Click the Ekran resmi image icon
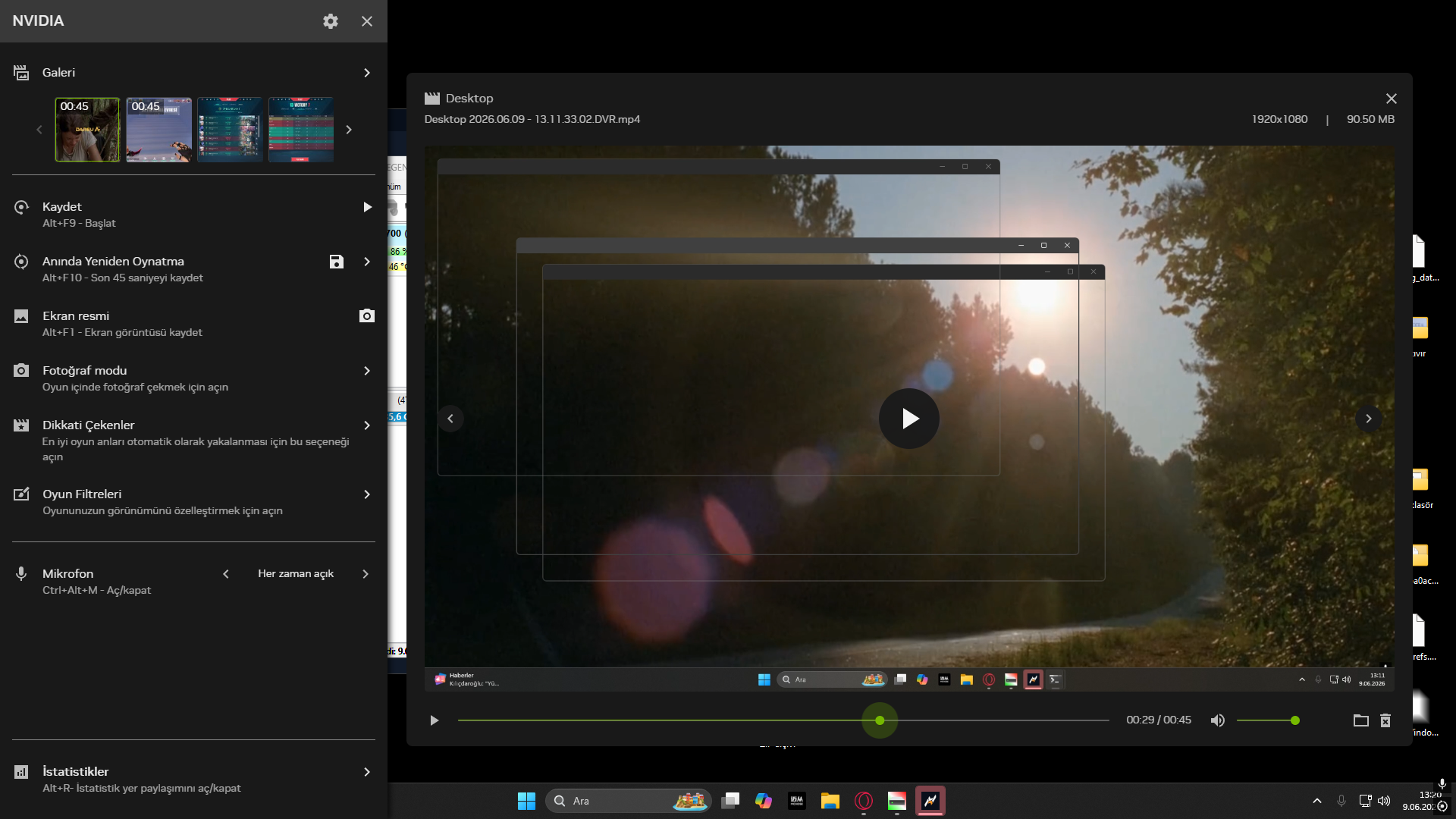This screenshot has height=819, width=1456. [x=21, y=316]
